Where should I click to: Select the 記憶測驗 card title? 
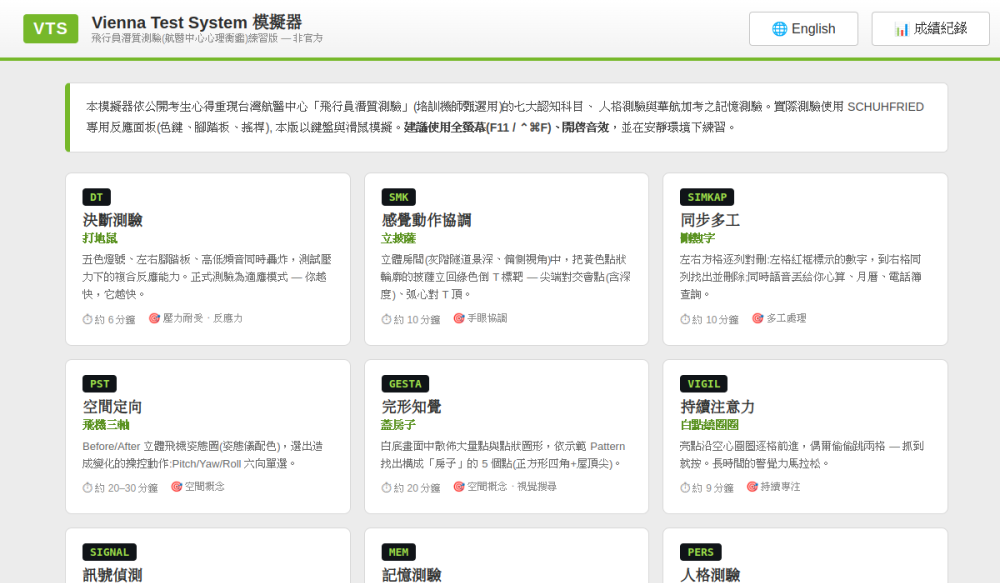click(411, 575)
